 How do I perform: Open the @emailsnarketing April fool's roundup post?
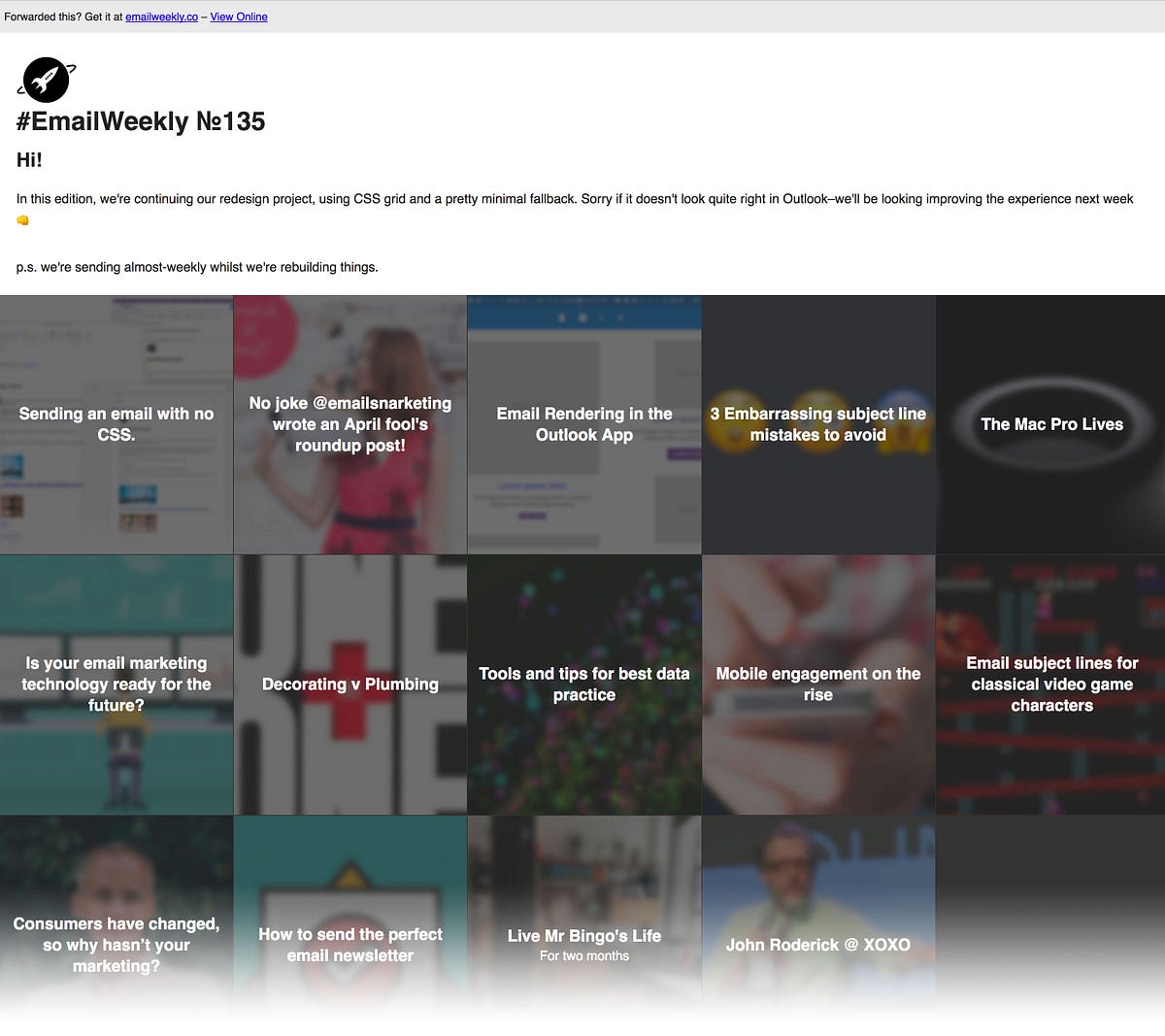[x=349, y=424]
